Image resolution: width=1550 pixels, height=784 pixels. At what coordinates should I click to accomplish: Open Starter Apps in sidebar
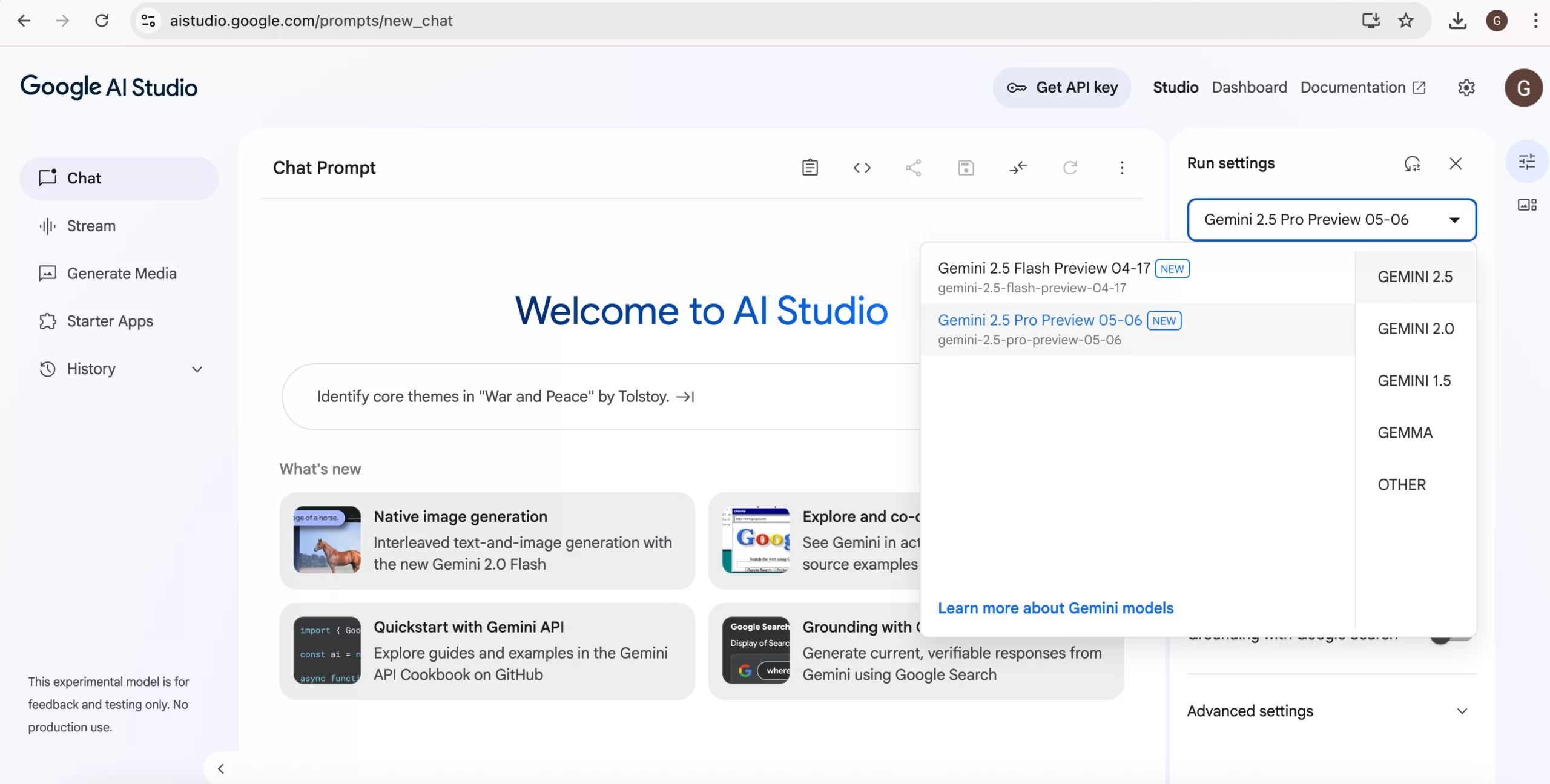point(119,321)
